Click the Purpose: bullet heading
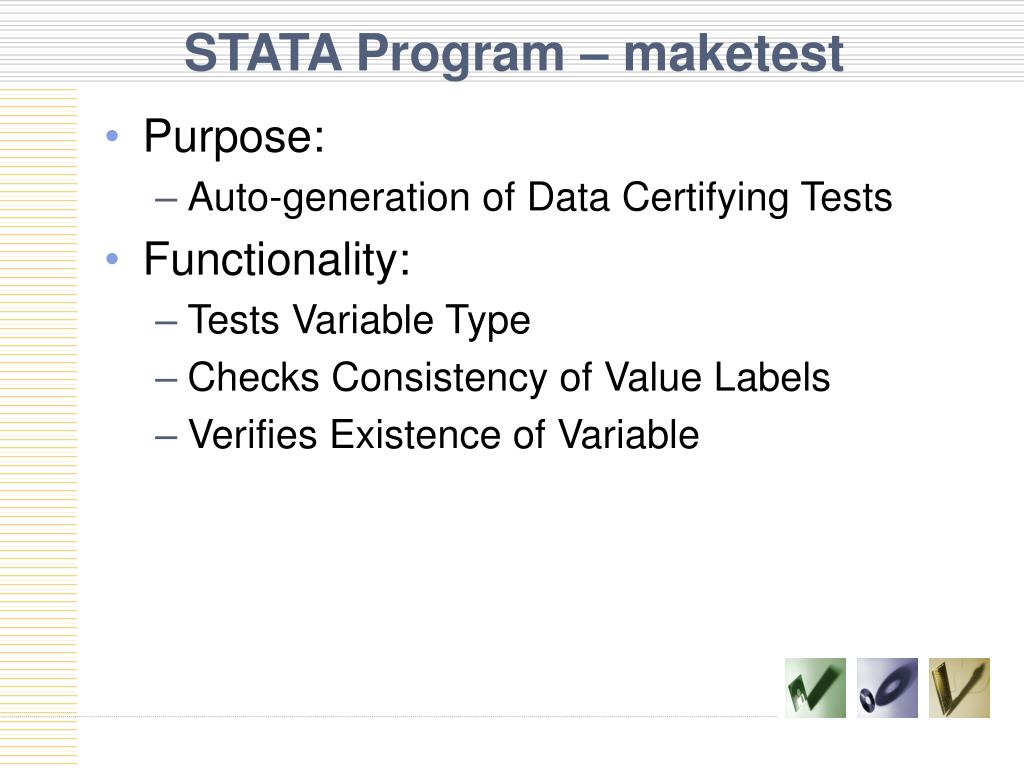 (234, 136)
